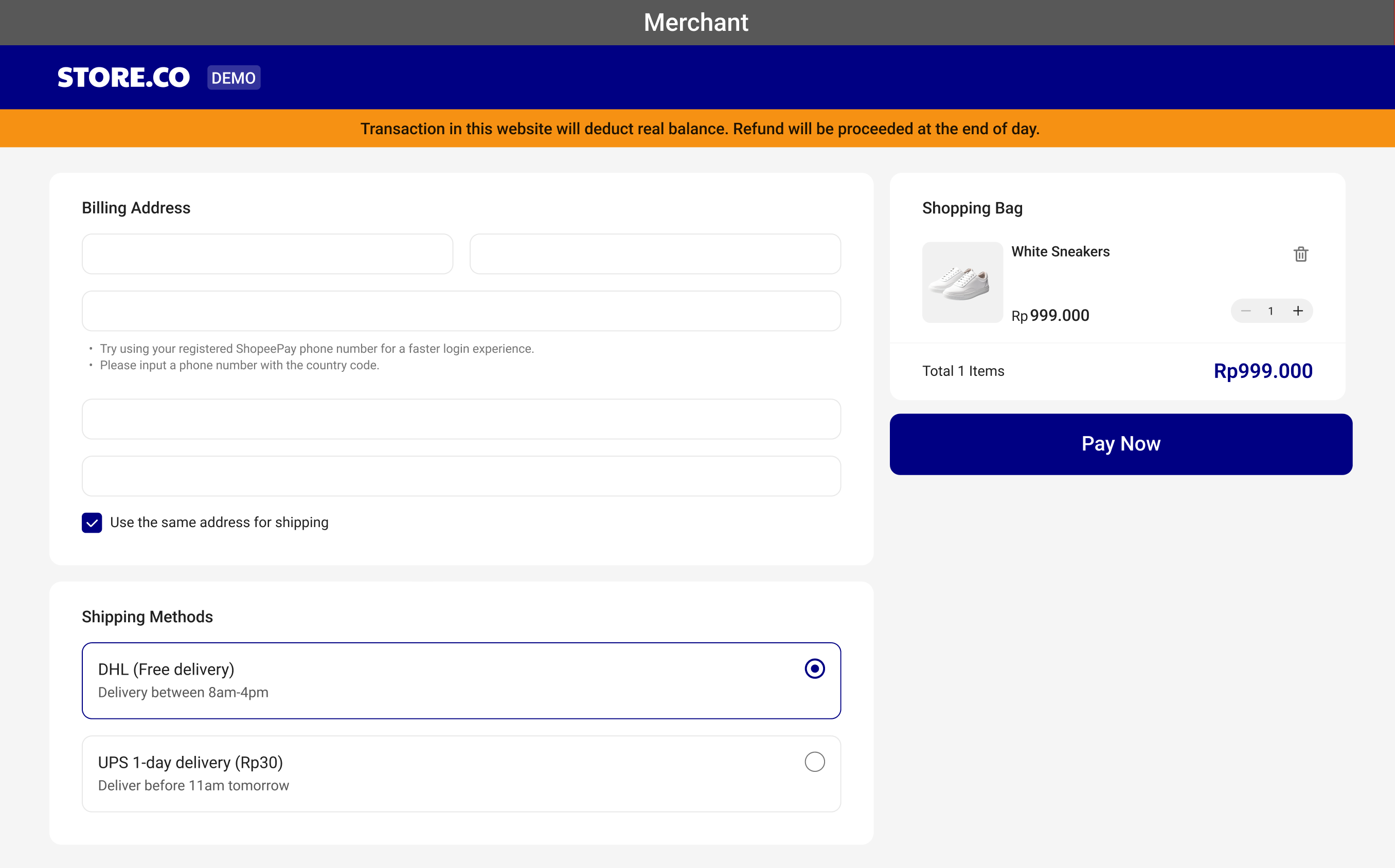This screenshot has width=1395, height=868.
Task: Focus the input field just below phone hints
Action: click(x=461, y=419)
